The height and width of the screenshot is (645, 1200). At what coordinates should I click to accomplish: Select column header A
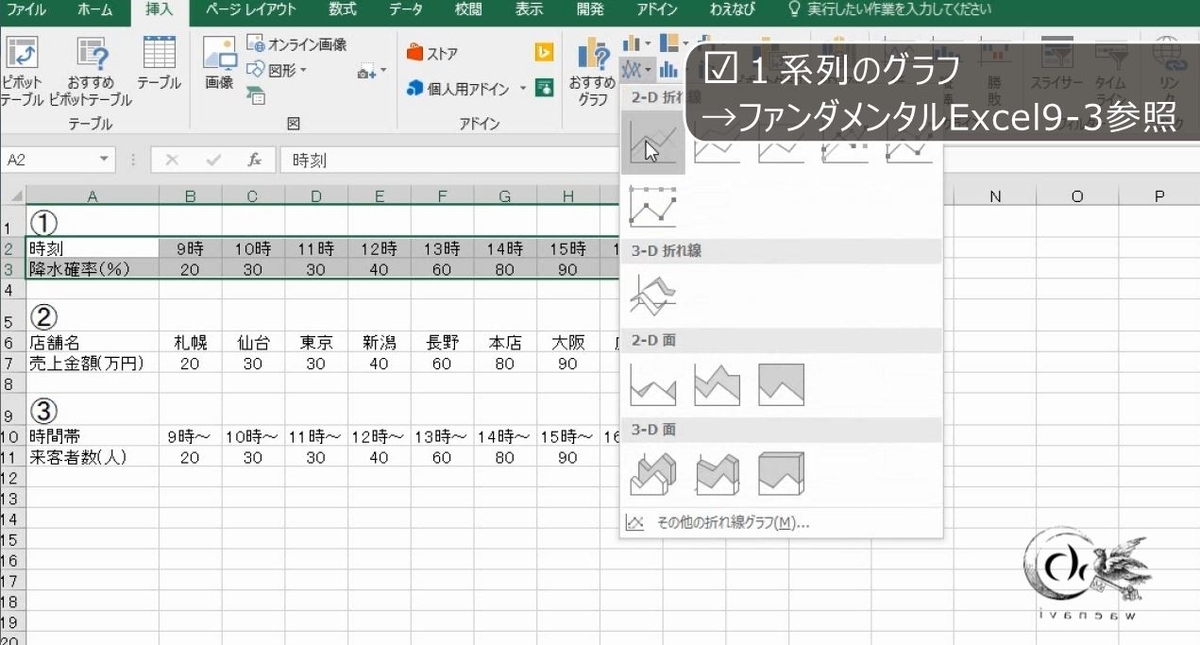(92, 197)
